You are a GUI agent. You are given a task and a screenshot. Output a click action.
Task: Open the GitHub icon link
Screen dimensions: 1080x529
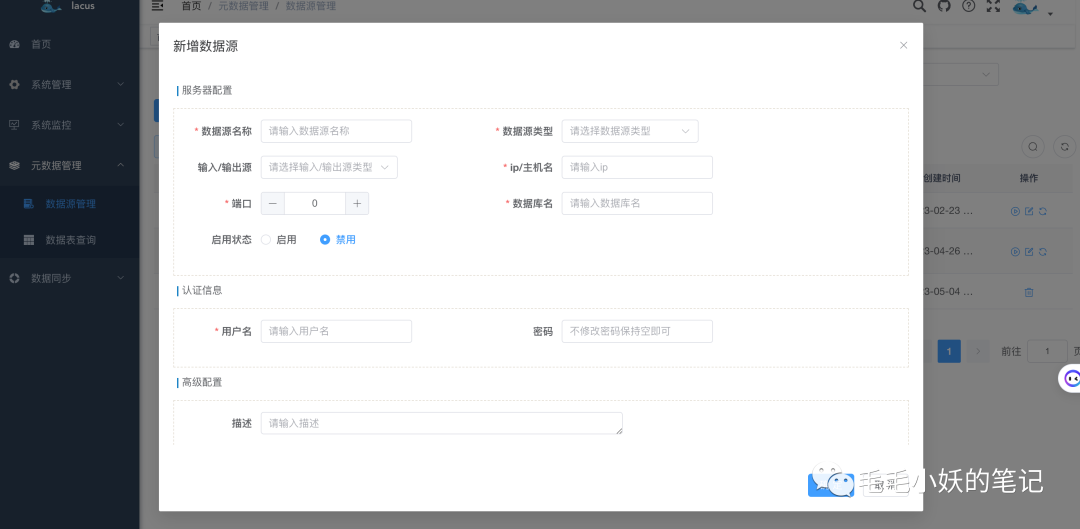(x=944, y=6)
